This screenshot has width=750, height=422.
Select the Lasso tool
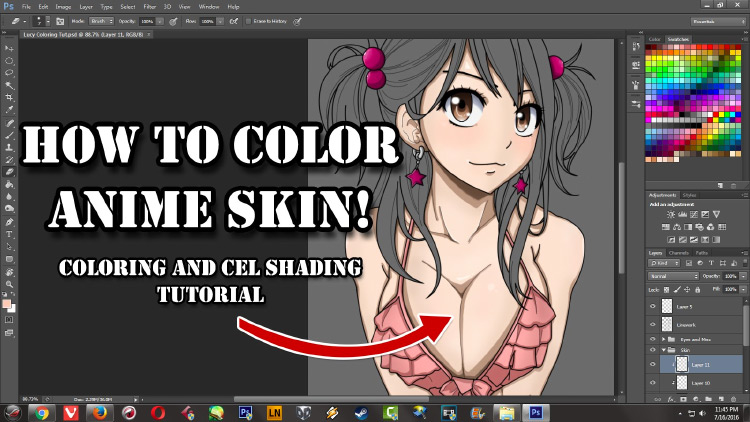[9, 73]
